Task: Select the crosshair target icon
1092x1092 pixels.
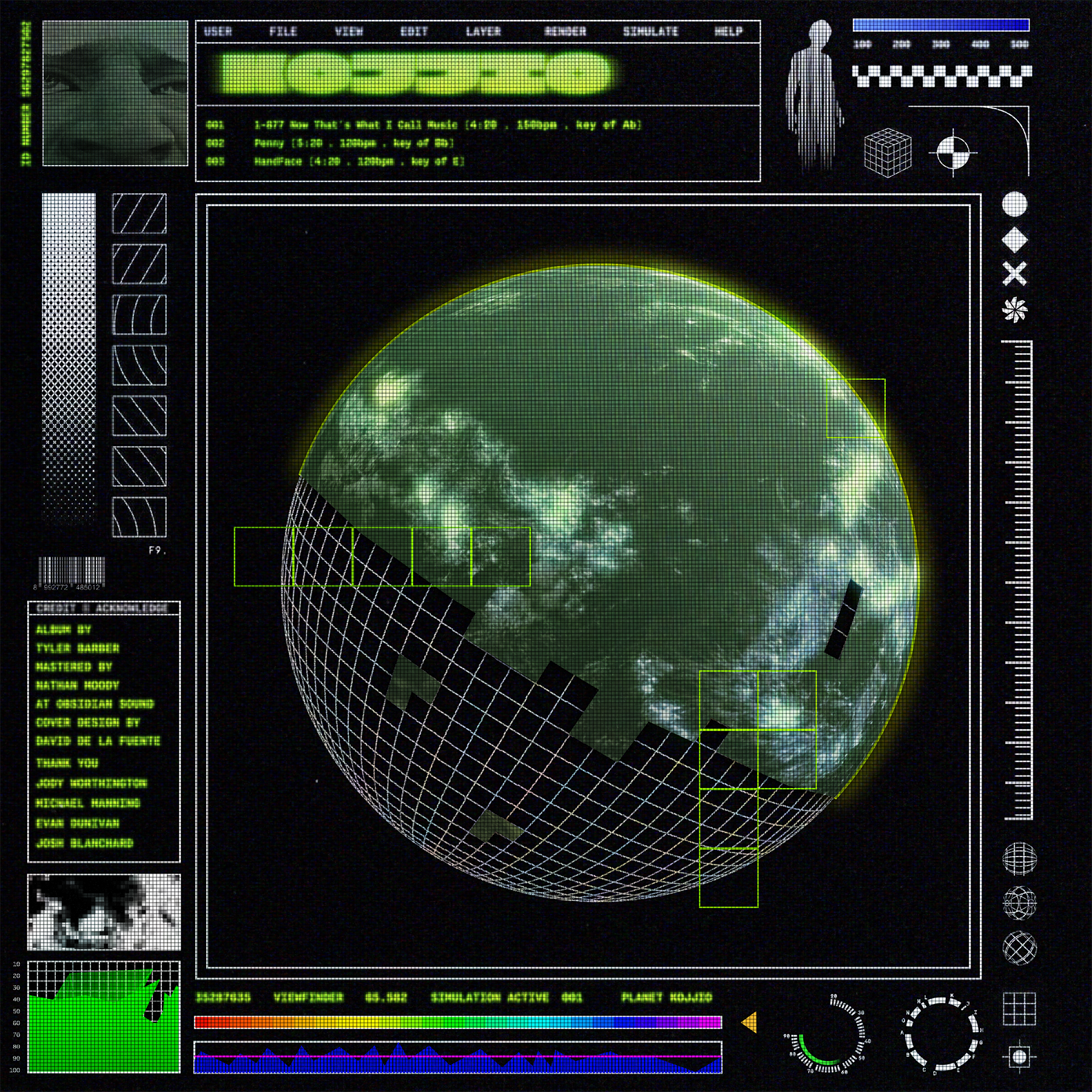Action: point(952,153)
